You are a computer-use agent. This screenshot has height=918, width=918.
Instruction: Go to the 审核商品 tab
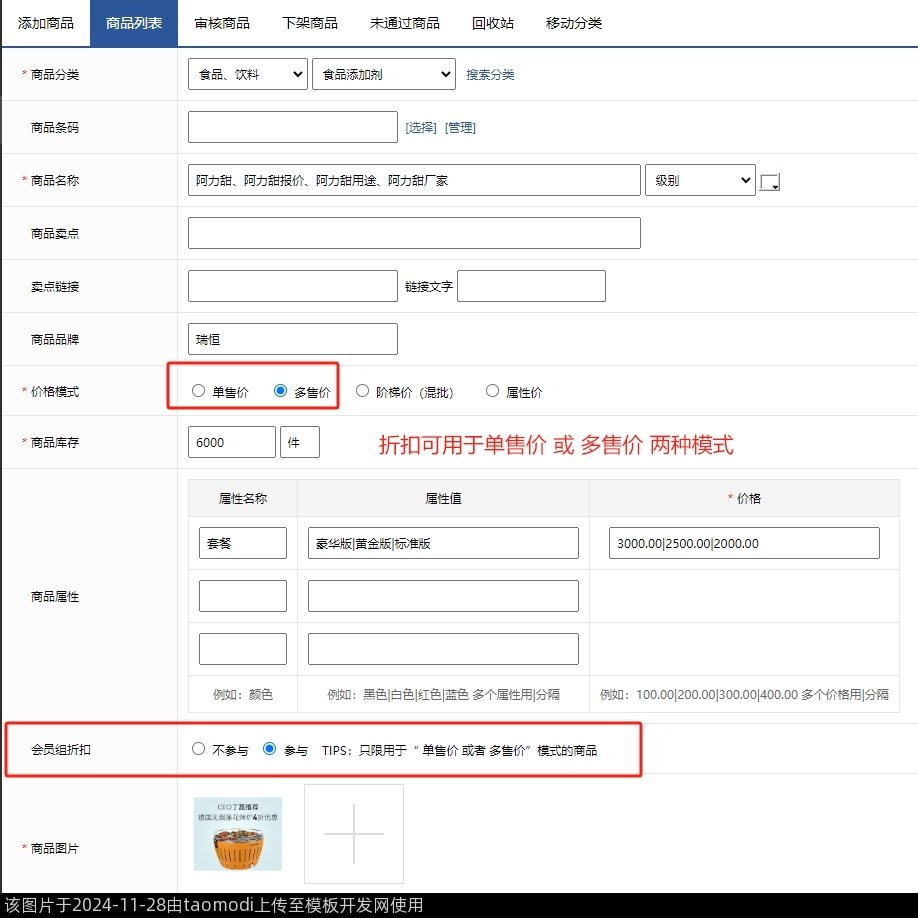pyautogui.click(x=222, y=23)
